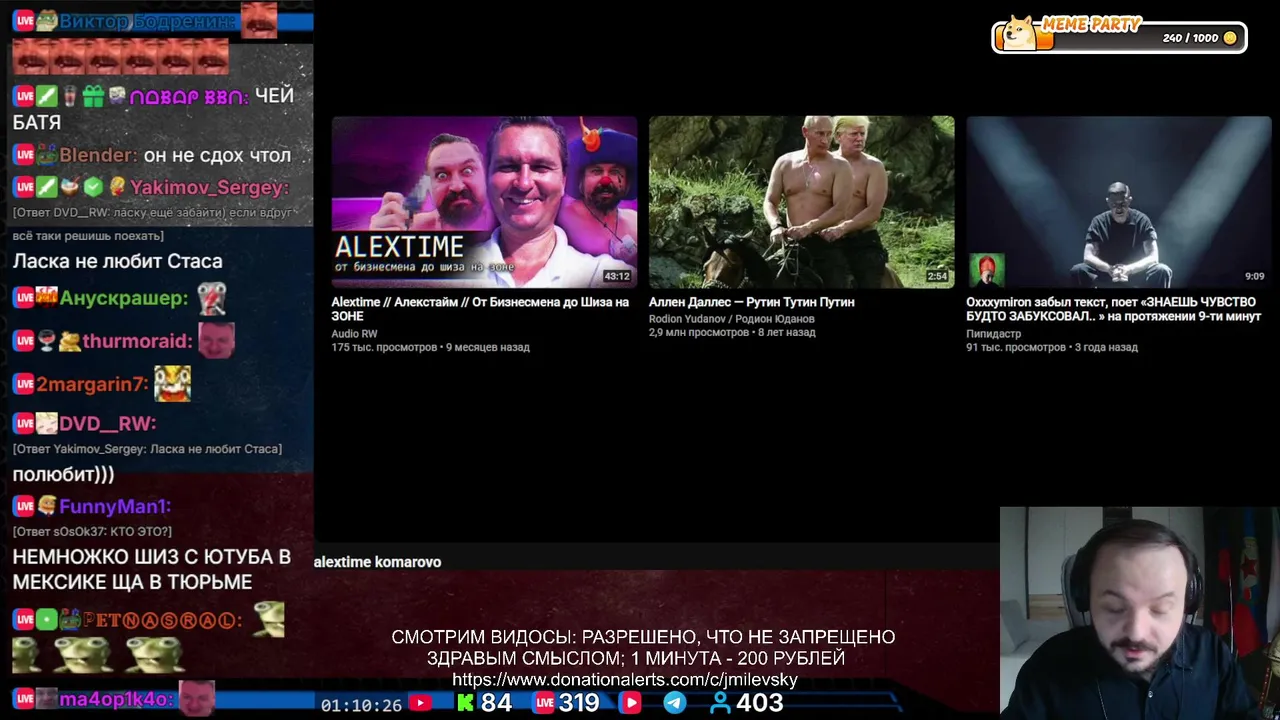Image resolution: width=1280 pixels, height=720 pixels.
Task: Click the username 'DVD__RW' in chat
Action: 105,424
